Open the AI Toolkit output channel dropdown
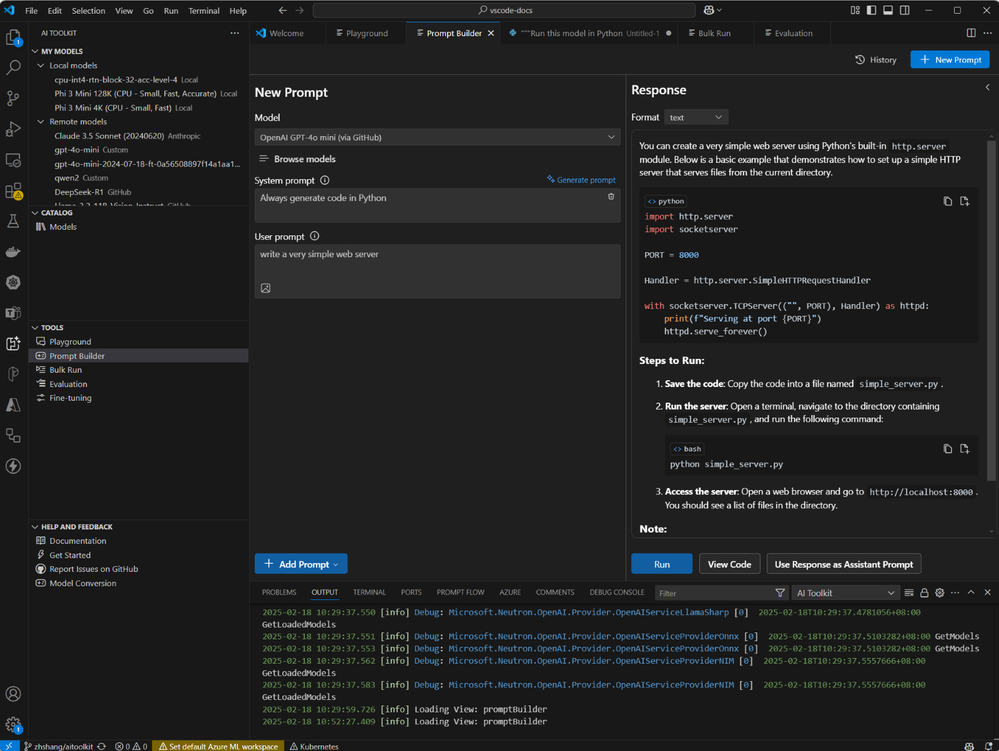Image resolution: width=999 pixels, height=751 pixels. pyautogui.click(x=845, y=593)
